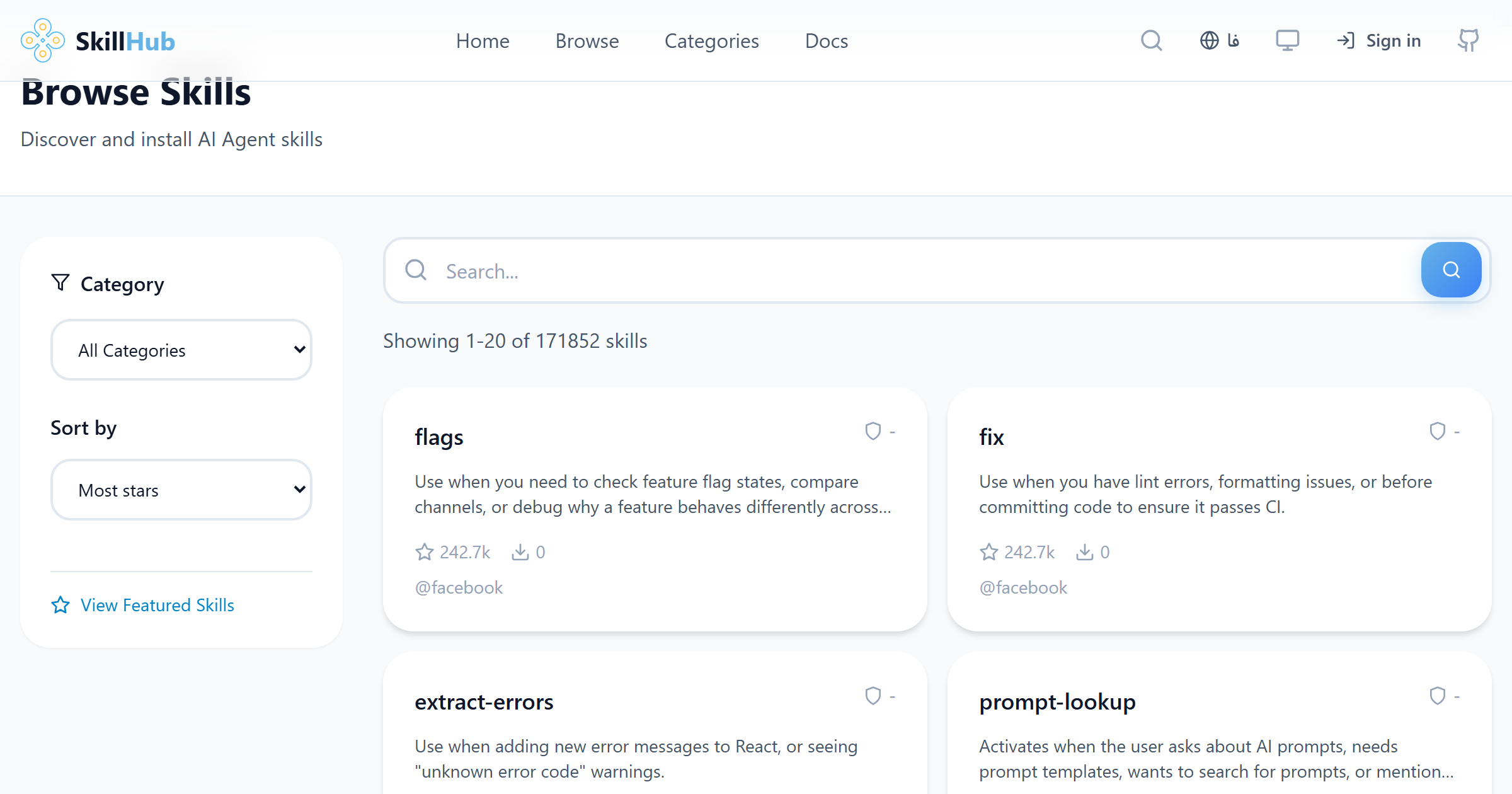Click the SkillHub logo

coord(98,40)
